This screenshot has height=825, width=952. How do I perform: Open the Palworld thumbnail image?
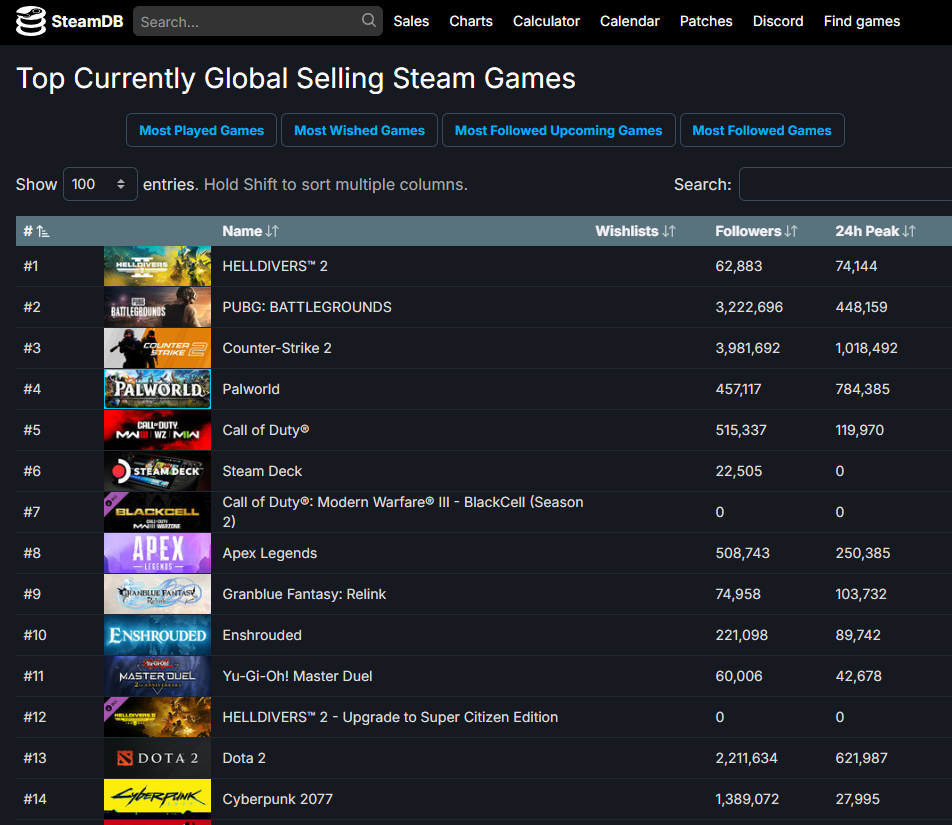point(157,389)
